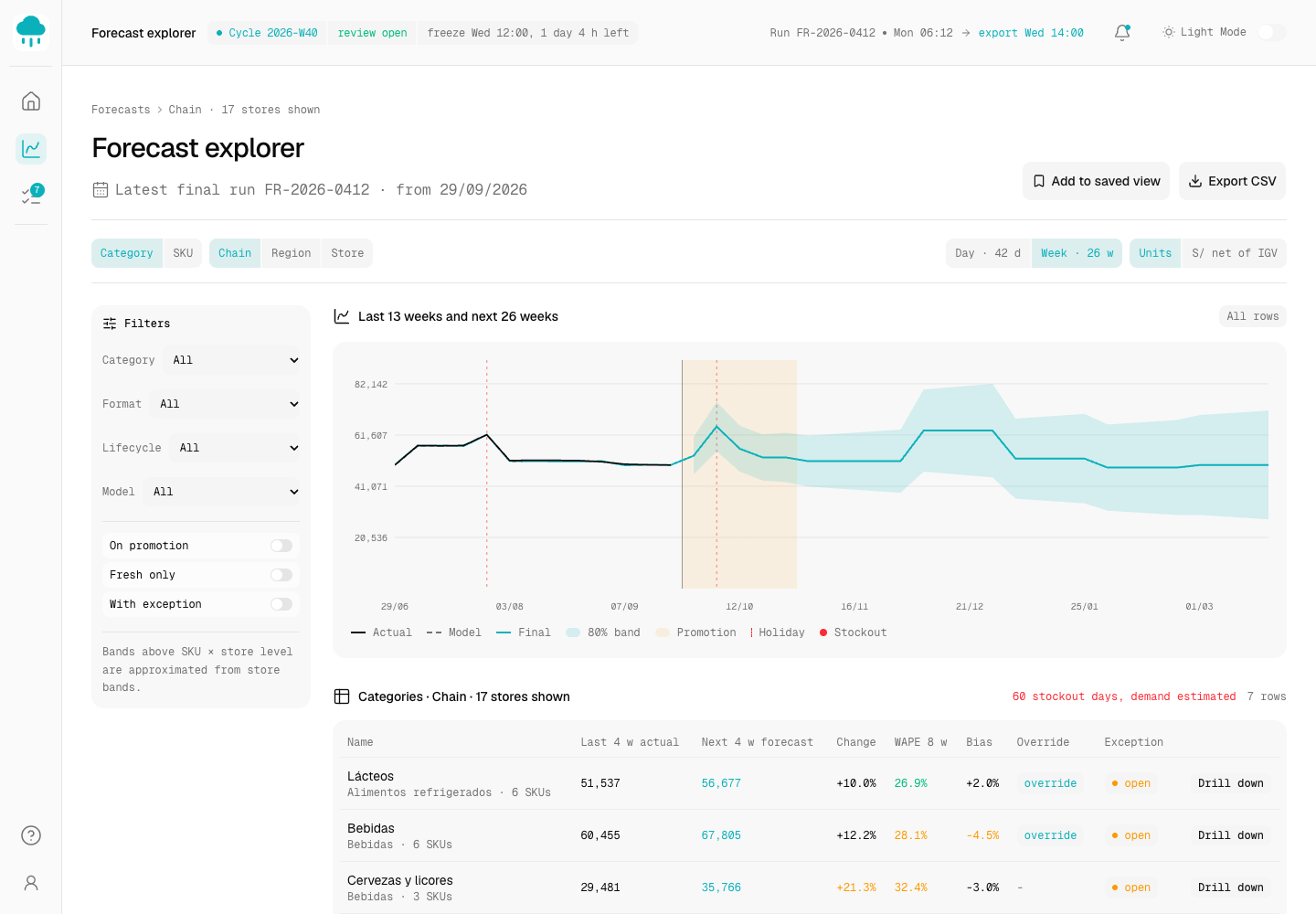
Task: Click the Stockout legend entry
Action: click(x=853, y=632)
